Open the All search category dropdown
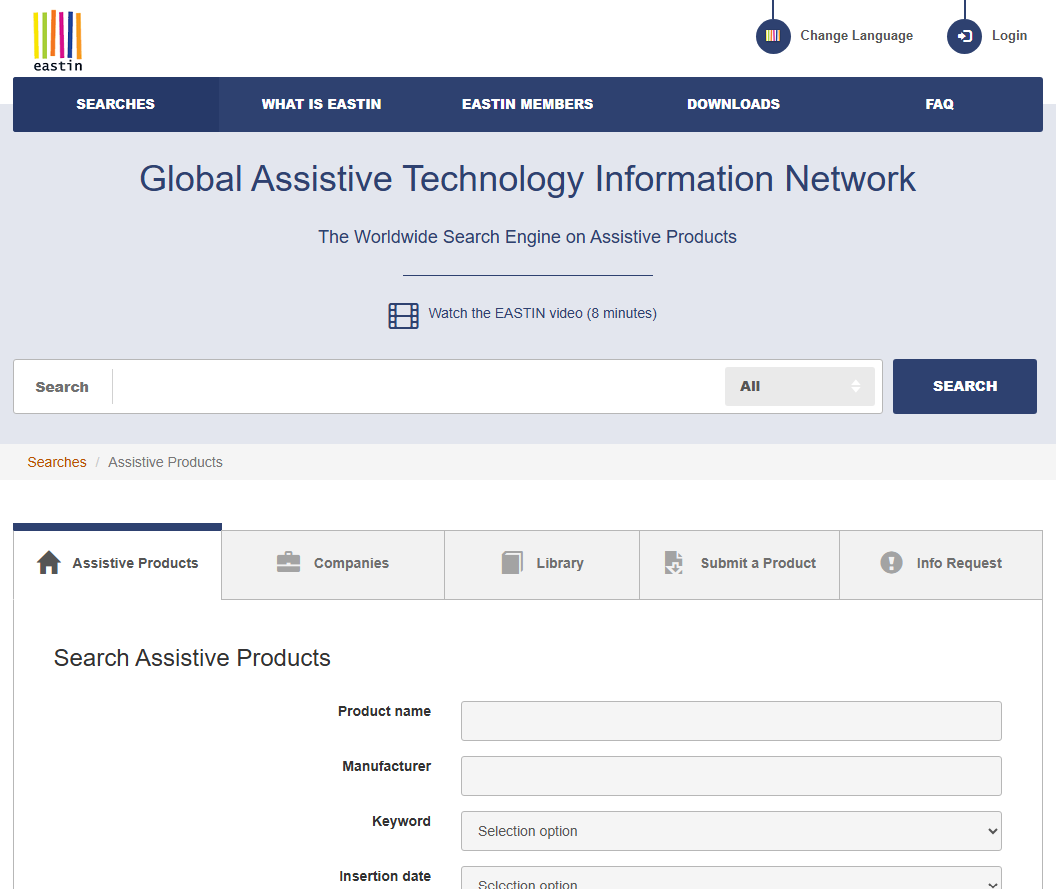Image resolution: width=1056 pixels, height=889 pixels. pyautogui.click(x=799, y=385)
